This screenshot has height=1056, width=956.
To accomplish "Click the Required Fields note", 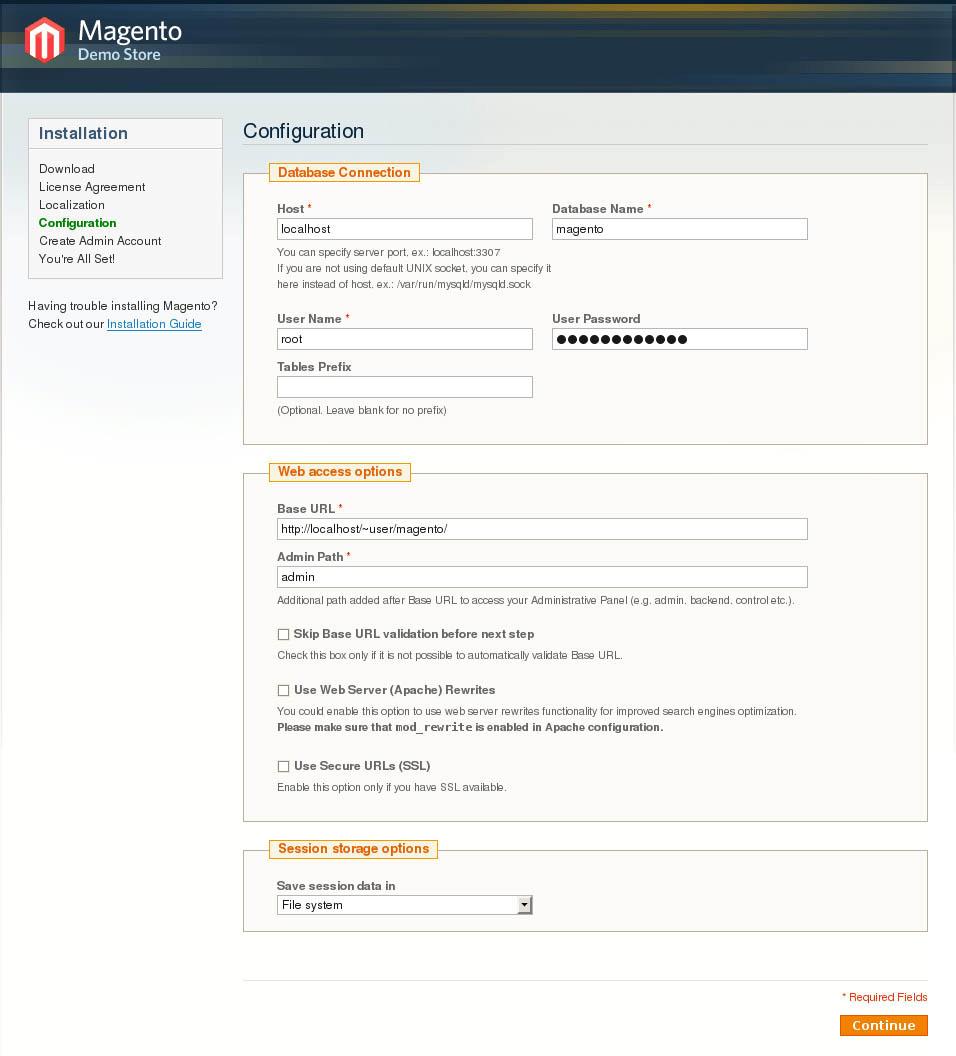I will tap(885, 997).
